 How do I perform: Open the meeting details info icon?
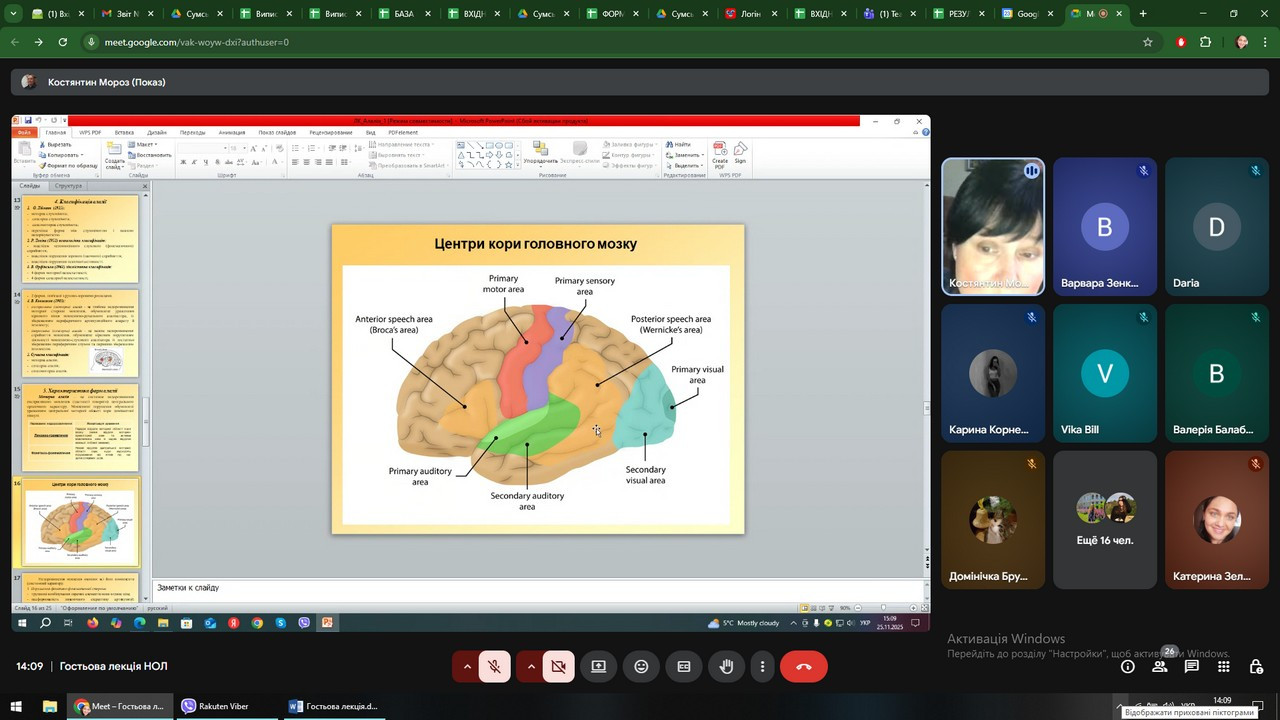[1127, 666]
